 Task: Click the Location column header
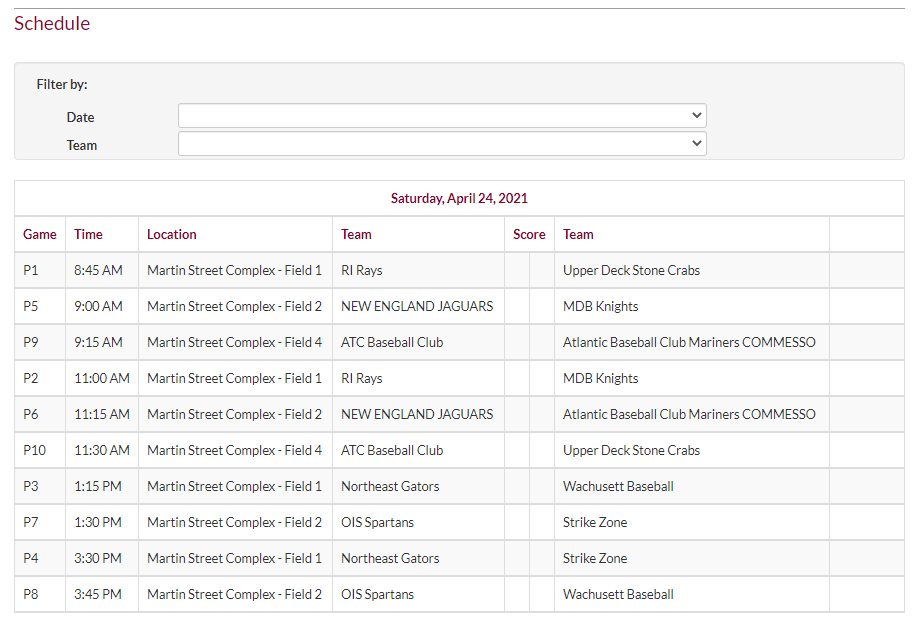[172, 234]
